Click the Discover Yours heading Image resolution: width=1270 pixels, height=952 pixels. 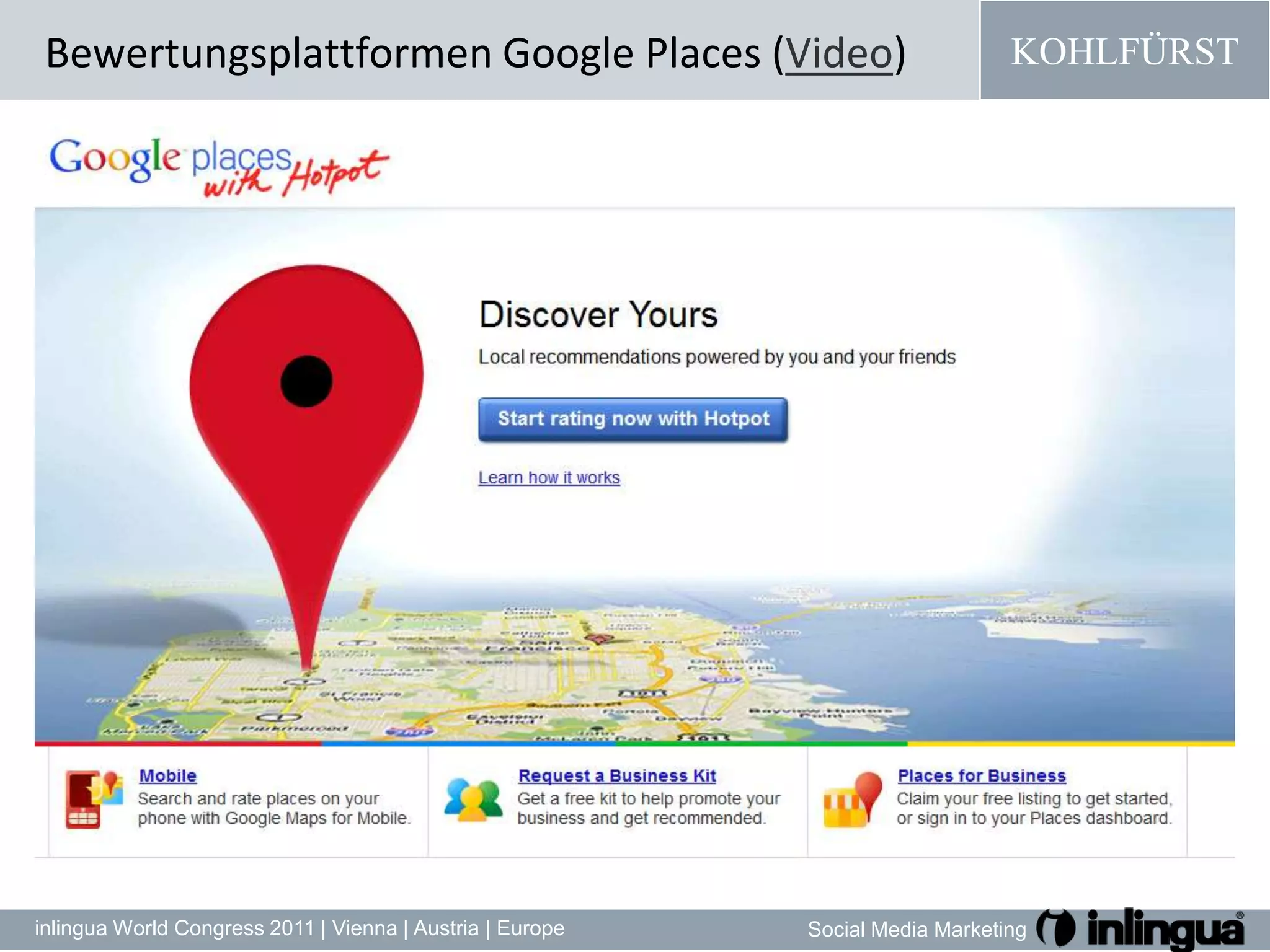tap(598, 314)
